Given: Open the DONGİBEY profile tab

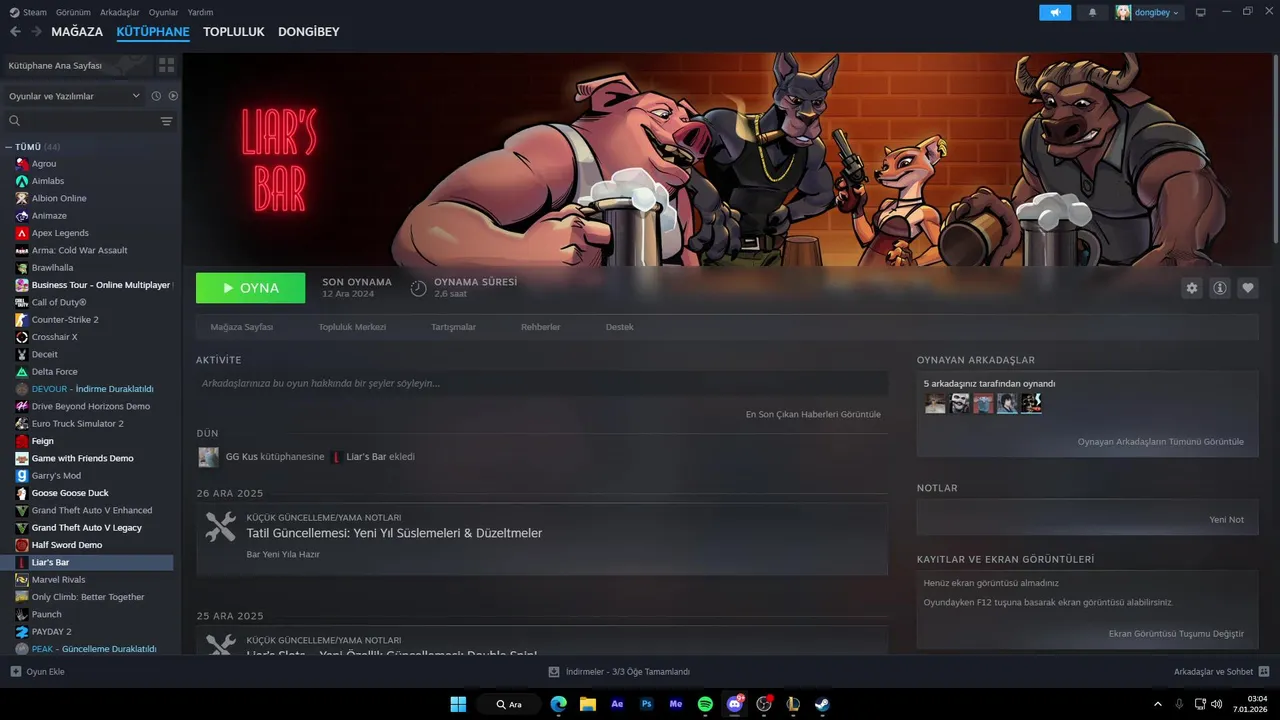Looking at the screenshot, I should tap(309, 32).
